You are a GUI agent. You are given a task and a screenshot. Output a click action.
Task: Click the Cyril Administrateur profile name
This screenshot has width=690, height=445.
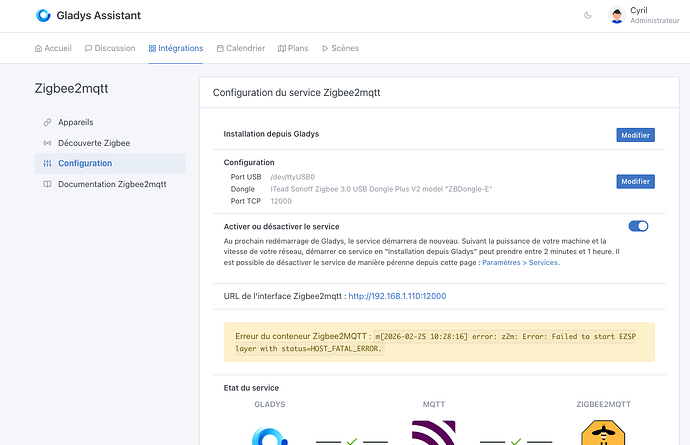pos(654,15)
